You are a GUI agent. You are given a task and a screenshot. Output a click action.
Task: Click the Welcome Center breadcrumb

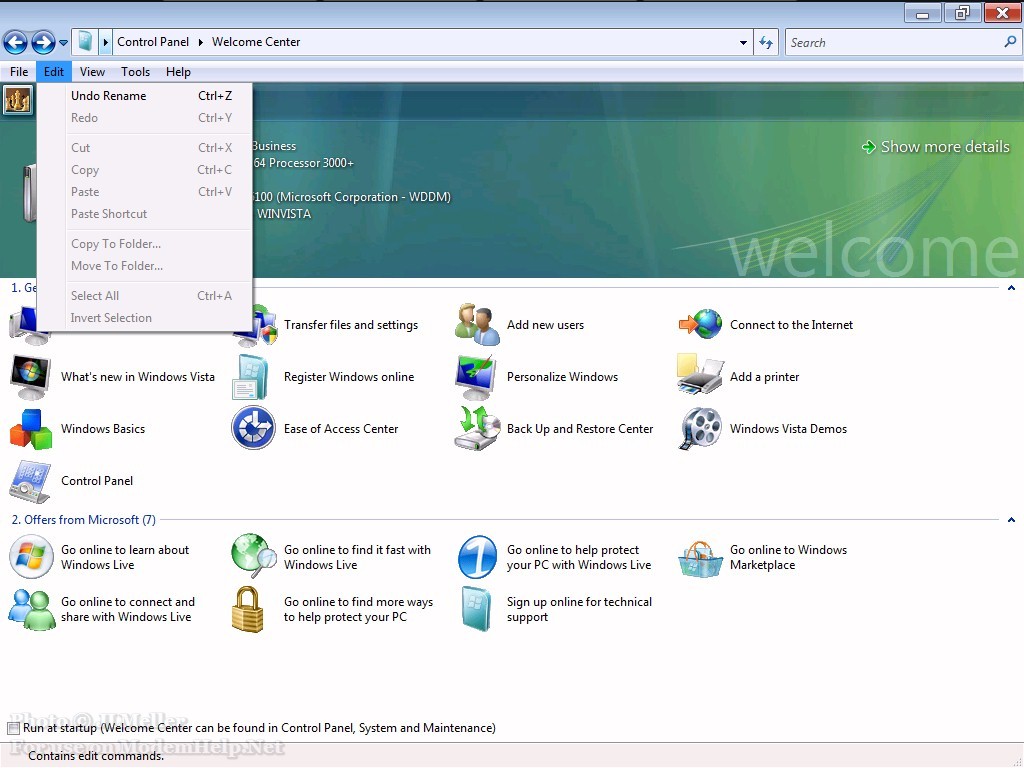(x=256, y=42)
